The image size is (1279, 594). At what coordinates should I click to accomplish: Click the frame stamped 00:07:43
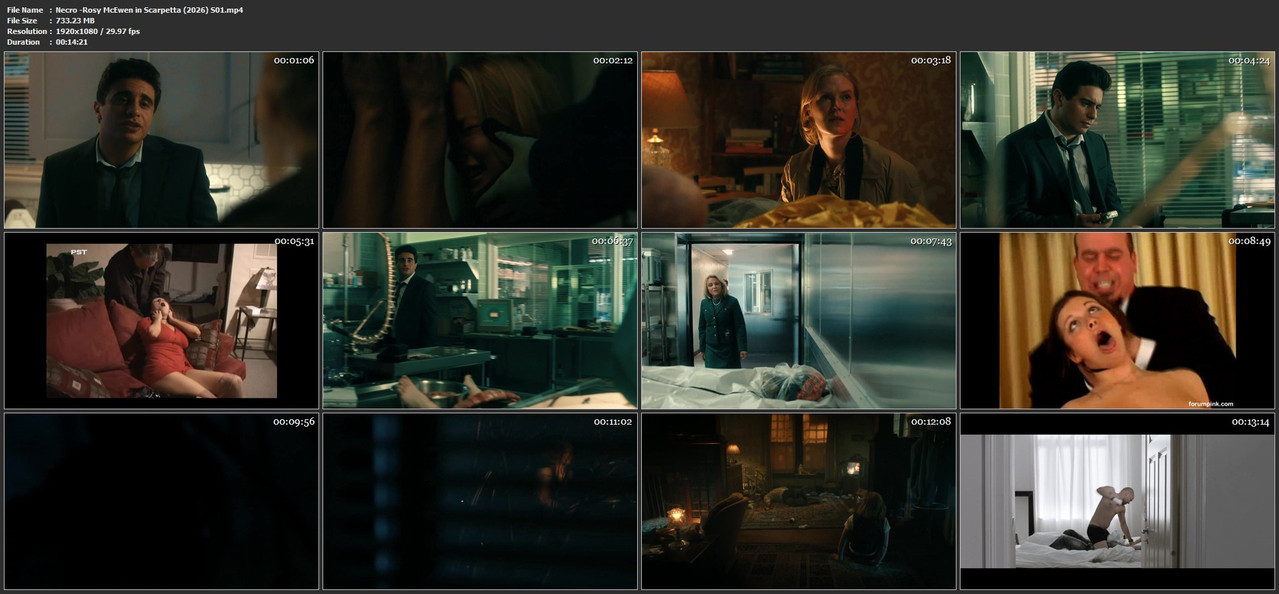coord(799,321)
